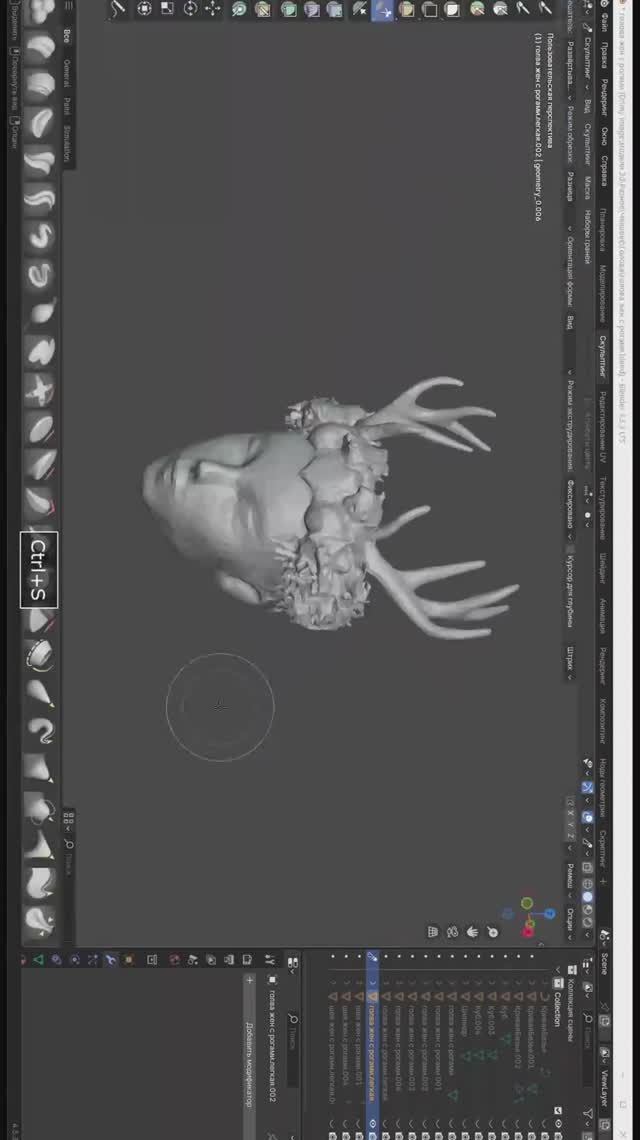The image size is (640, 1140).
Task: Select the Box Mask tool
Action: pyautogui.click(x=452, y=9)
